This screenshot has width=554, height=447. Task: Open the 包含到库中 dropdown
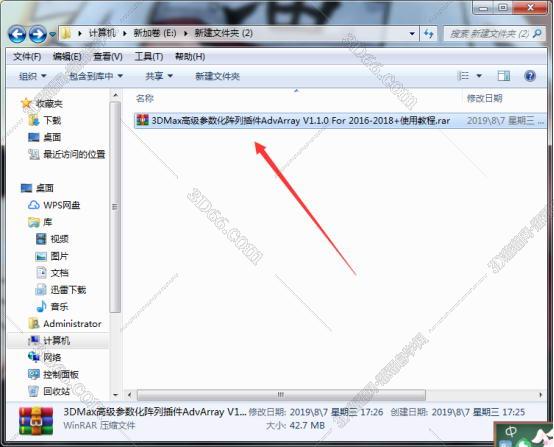[x=96, y=76]
